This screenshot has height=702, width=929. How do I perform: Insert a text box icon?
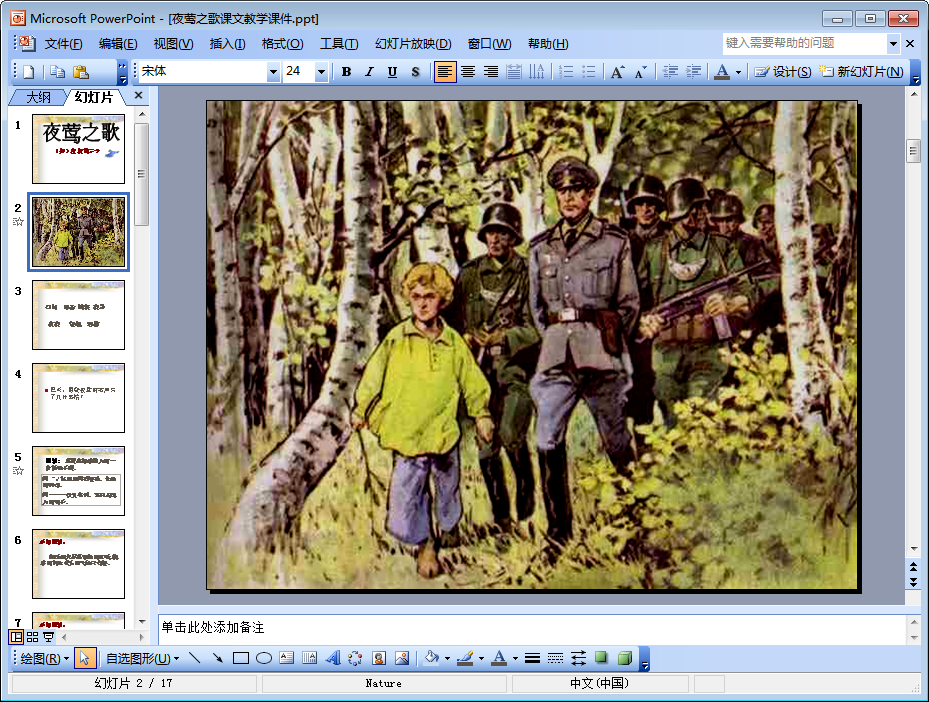point(287,658)
